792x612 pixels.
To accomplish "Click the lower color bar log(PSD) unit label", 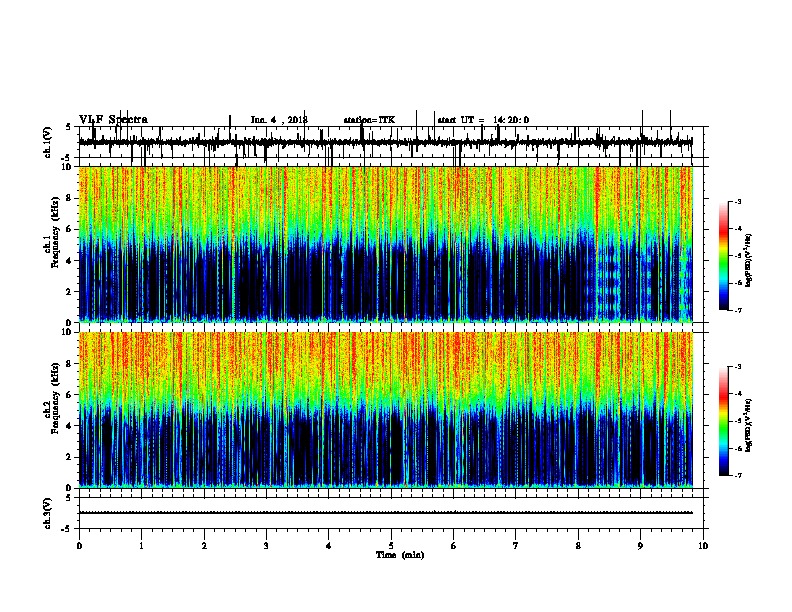I will click(748, 425).
